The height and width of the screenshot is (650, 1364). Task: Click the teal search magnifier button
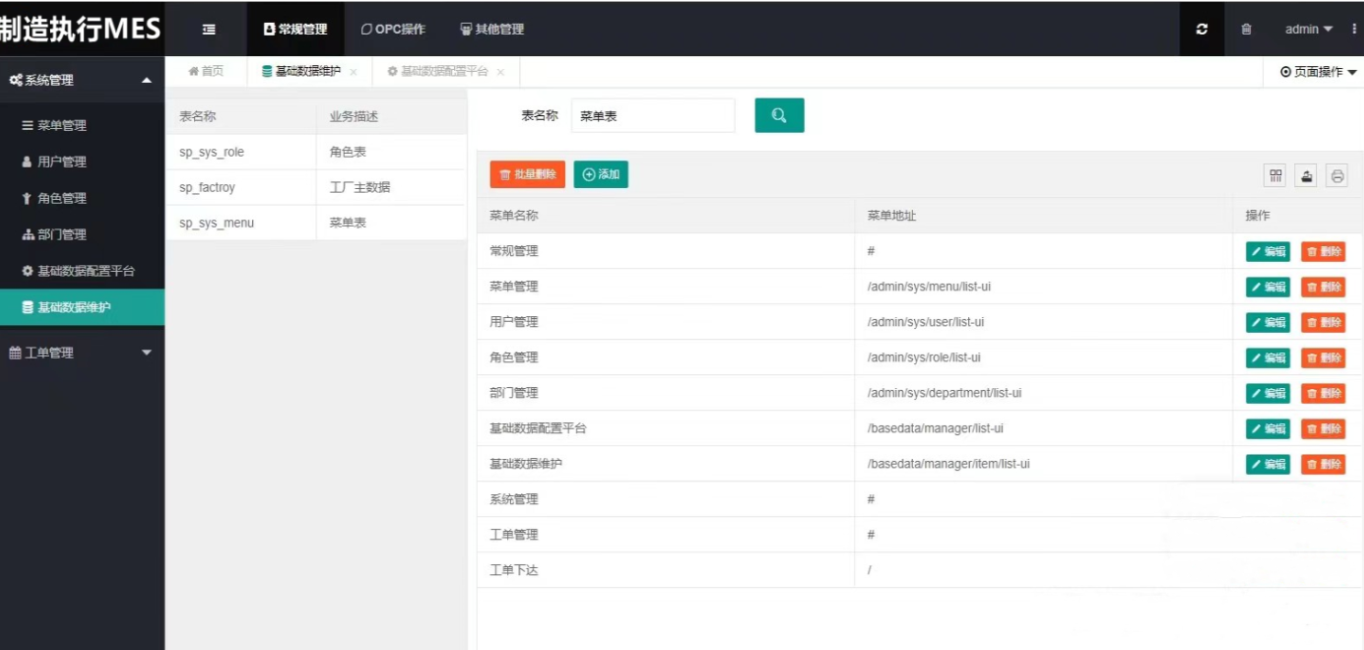coord(779,115)
